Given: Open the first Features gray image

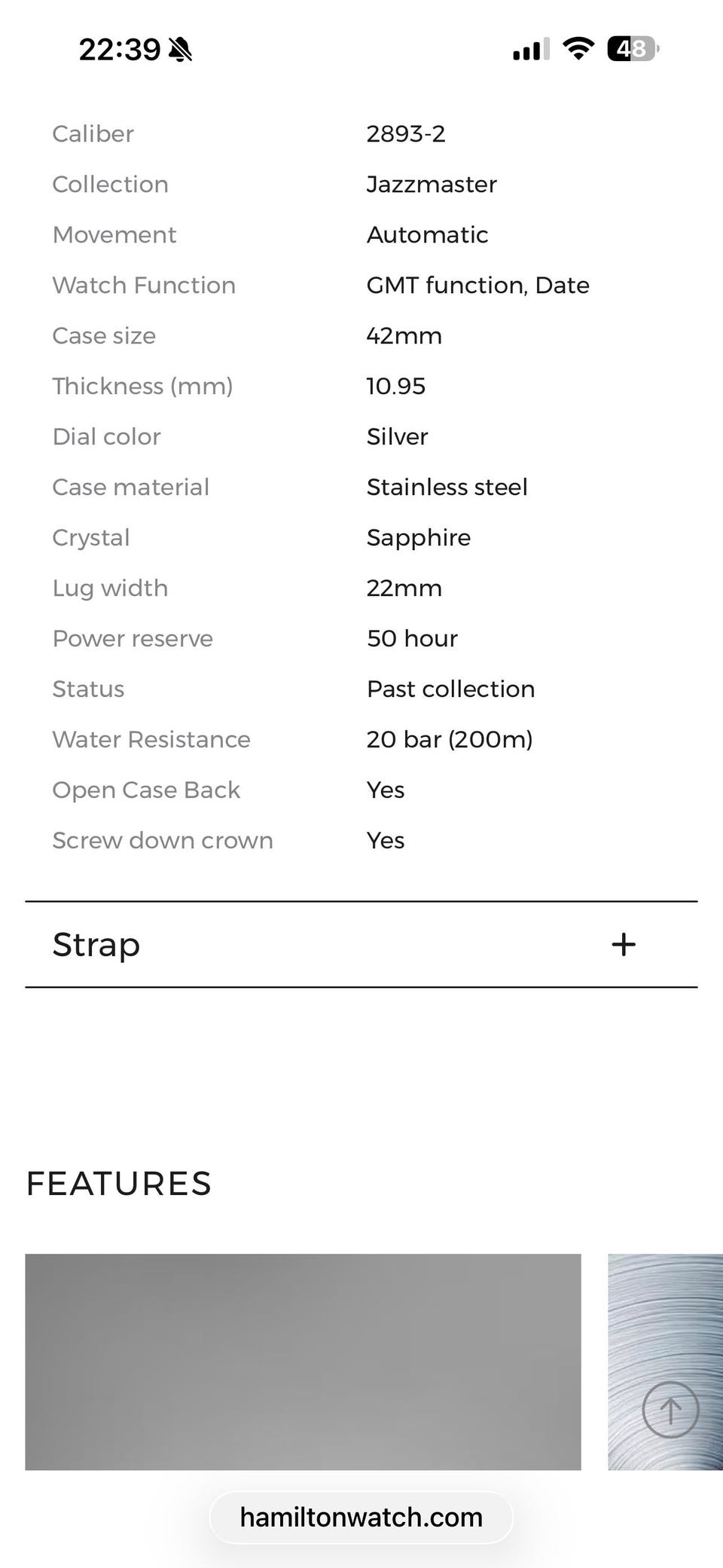Looking at the screenshot, I should tap(303, 1362).
